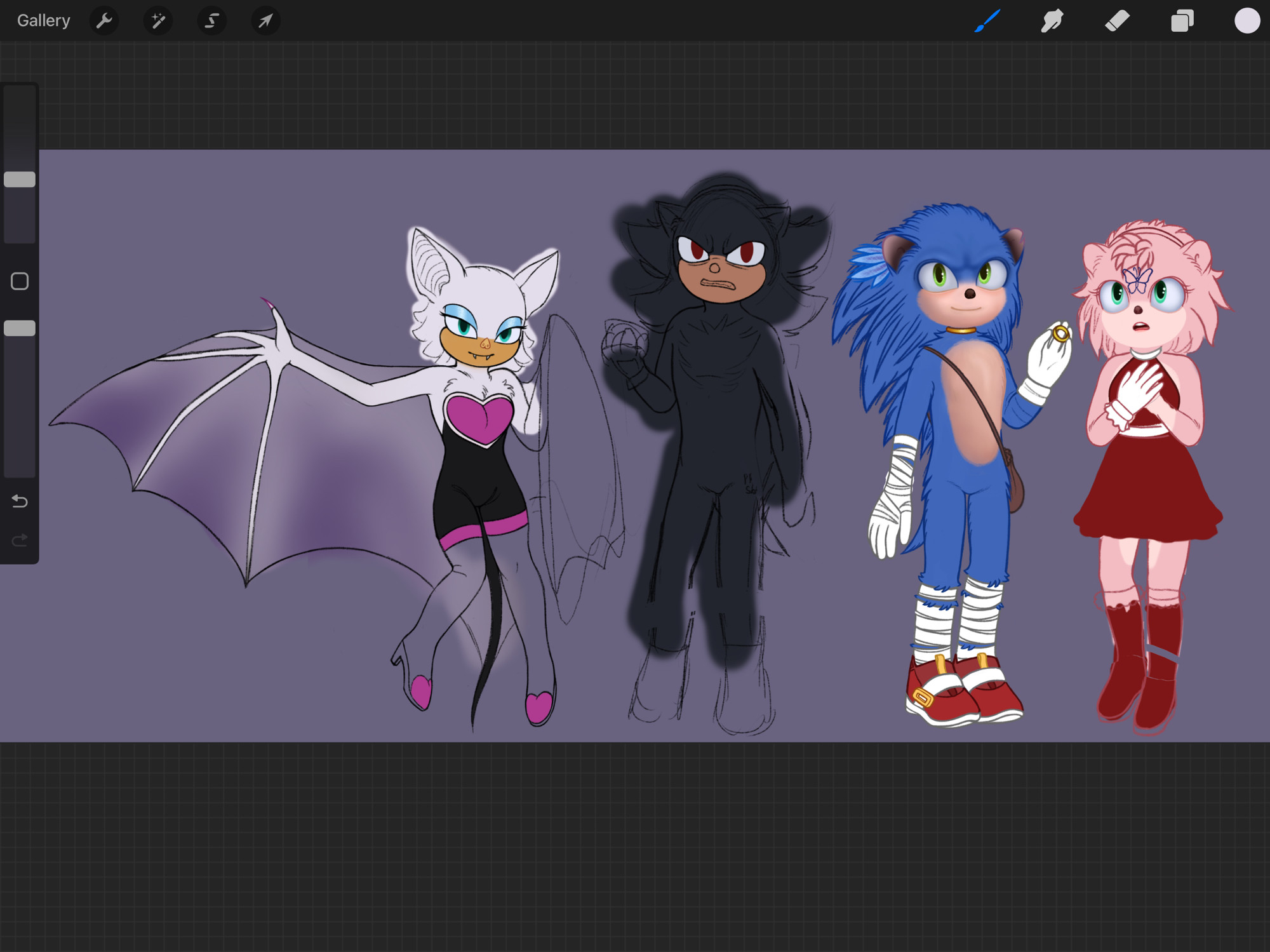Select the Eraser tool
Image resolution: width=1270 pixels, height=952 pixels.
(x=1117, y=21)
